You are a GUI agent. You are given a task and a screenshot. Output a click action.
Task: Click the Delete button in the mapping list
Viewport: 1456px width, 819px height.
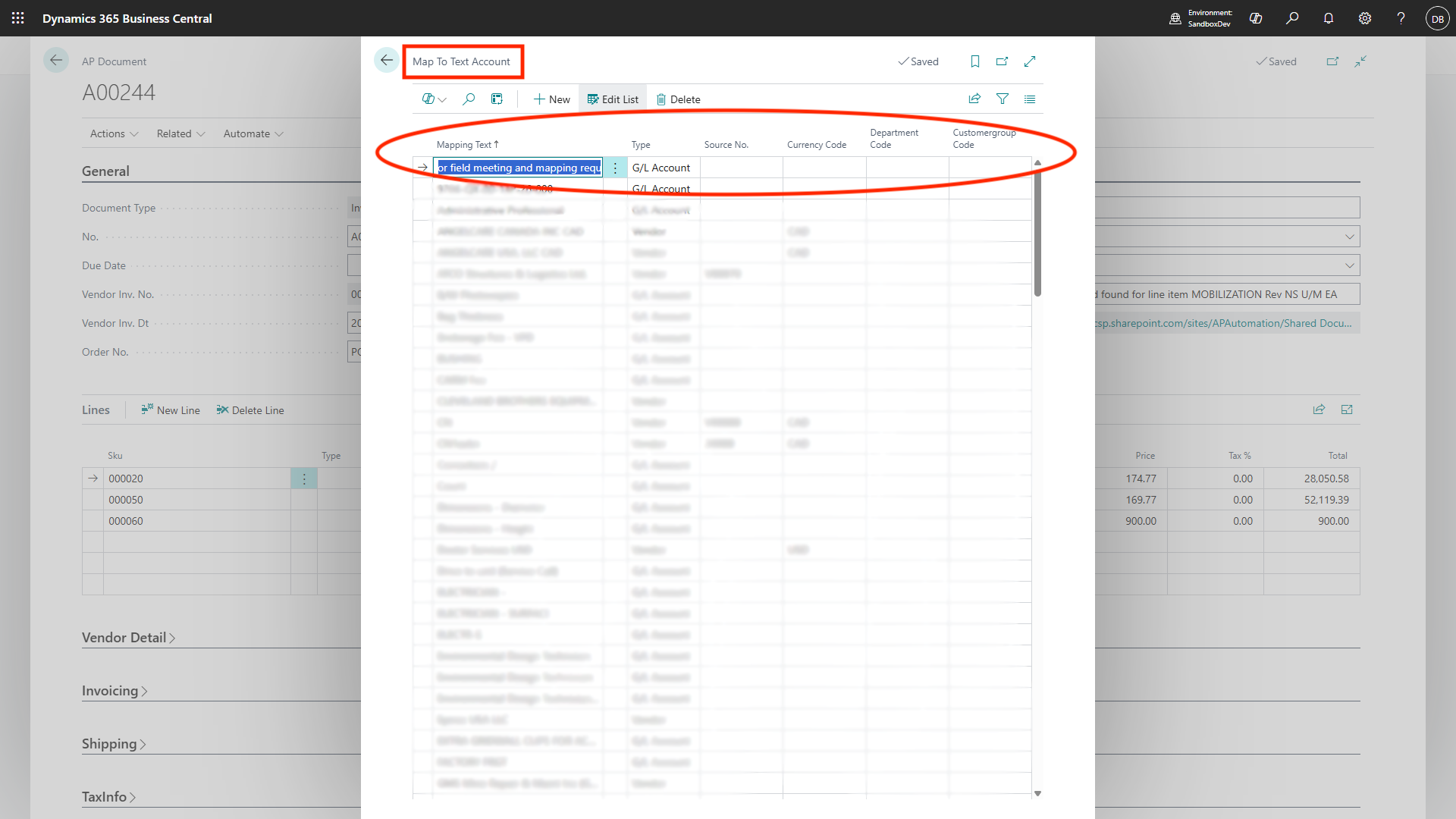coord(678,99)
